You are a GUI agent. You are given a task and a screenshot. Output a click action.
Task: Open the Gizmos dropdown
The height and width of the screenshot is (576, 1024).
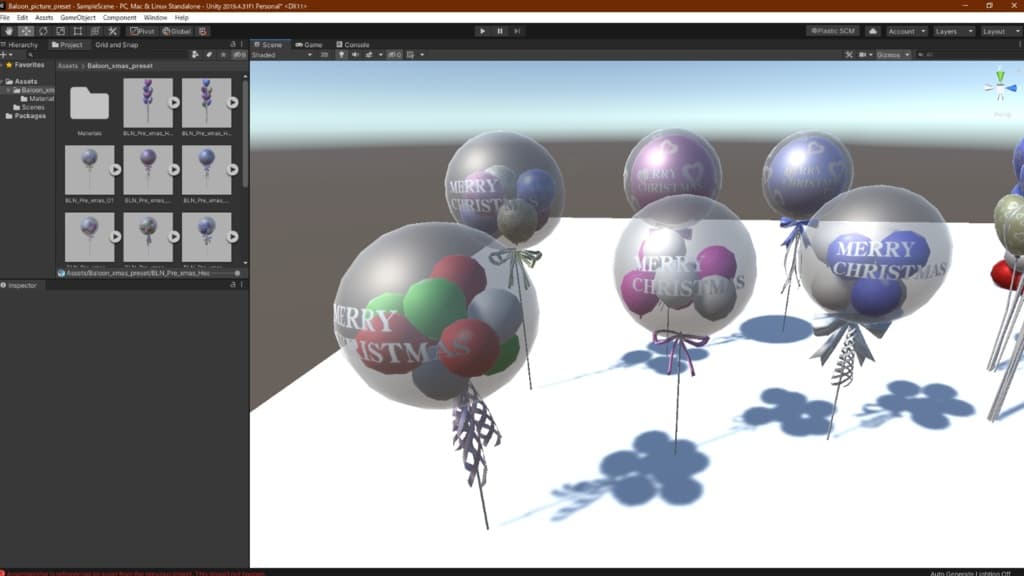coord(892,54)
